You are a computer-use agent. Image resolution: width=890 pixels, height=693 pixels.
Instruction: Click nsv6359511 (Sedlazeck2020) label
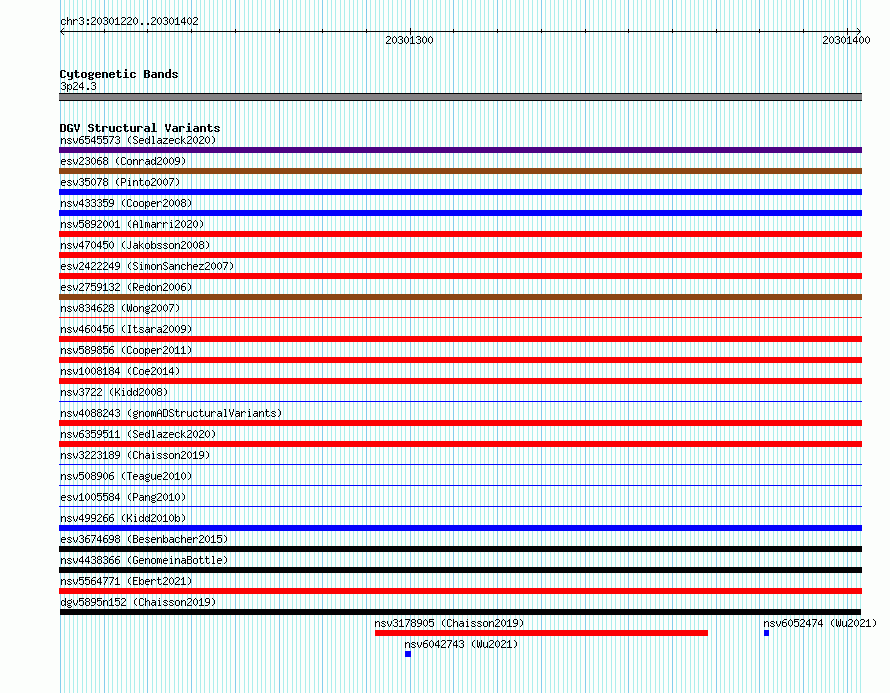[138, 434]
